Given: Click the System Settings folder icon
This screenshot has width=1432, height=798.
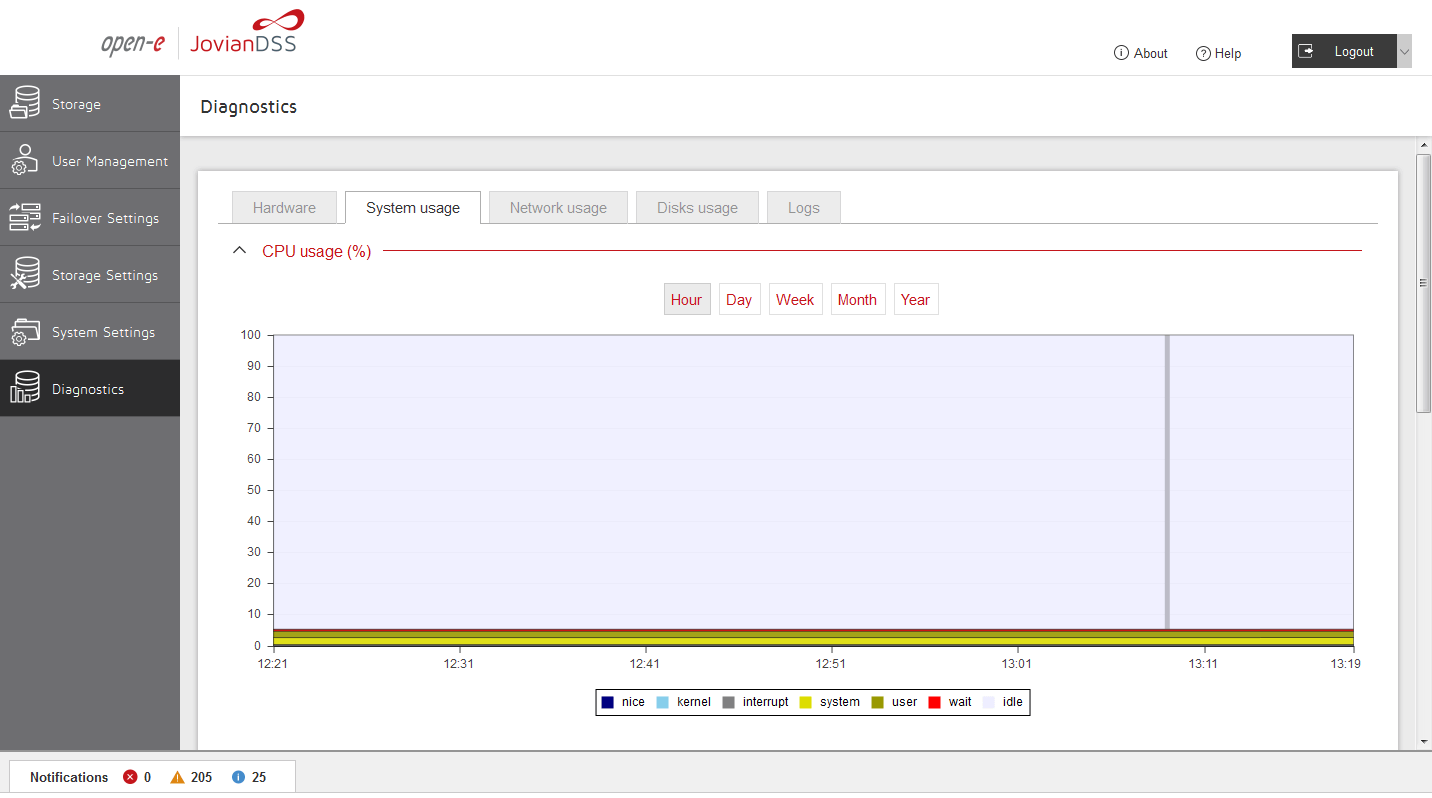Looking at the screenshot, I should point(25,332).
